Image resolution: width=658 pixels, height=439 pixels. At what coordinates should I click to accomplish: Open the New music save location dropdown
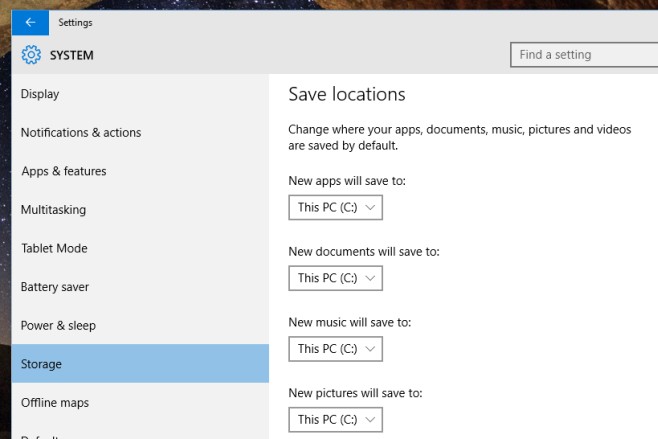335,349
